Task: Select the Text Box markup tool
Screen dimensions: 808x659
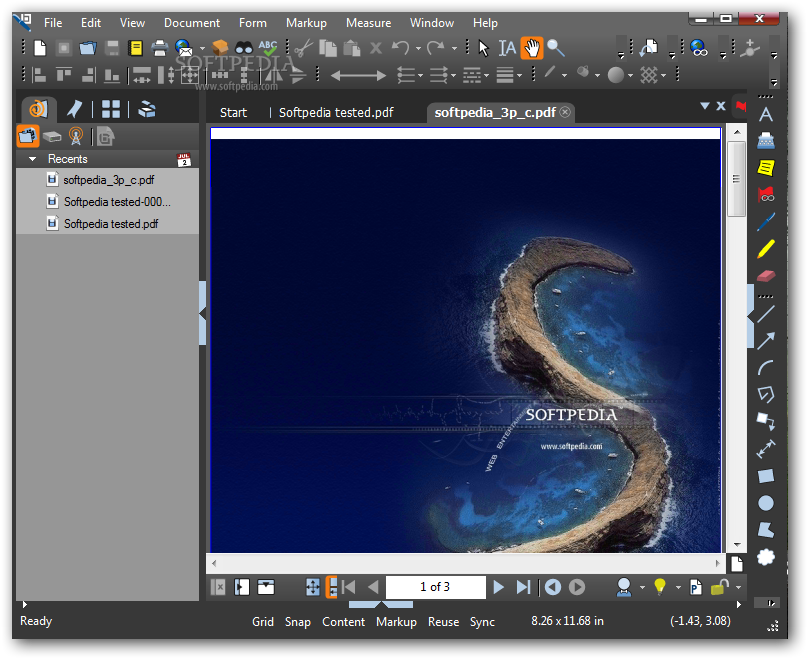Action: (x=766, y=114)
